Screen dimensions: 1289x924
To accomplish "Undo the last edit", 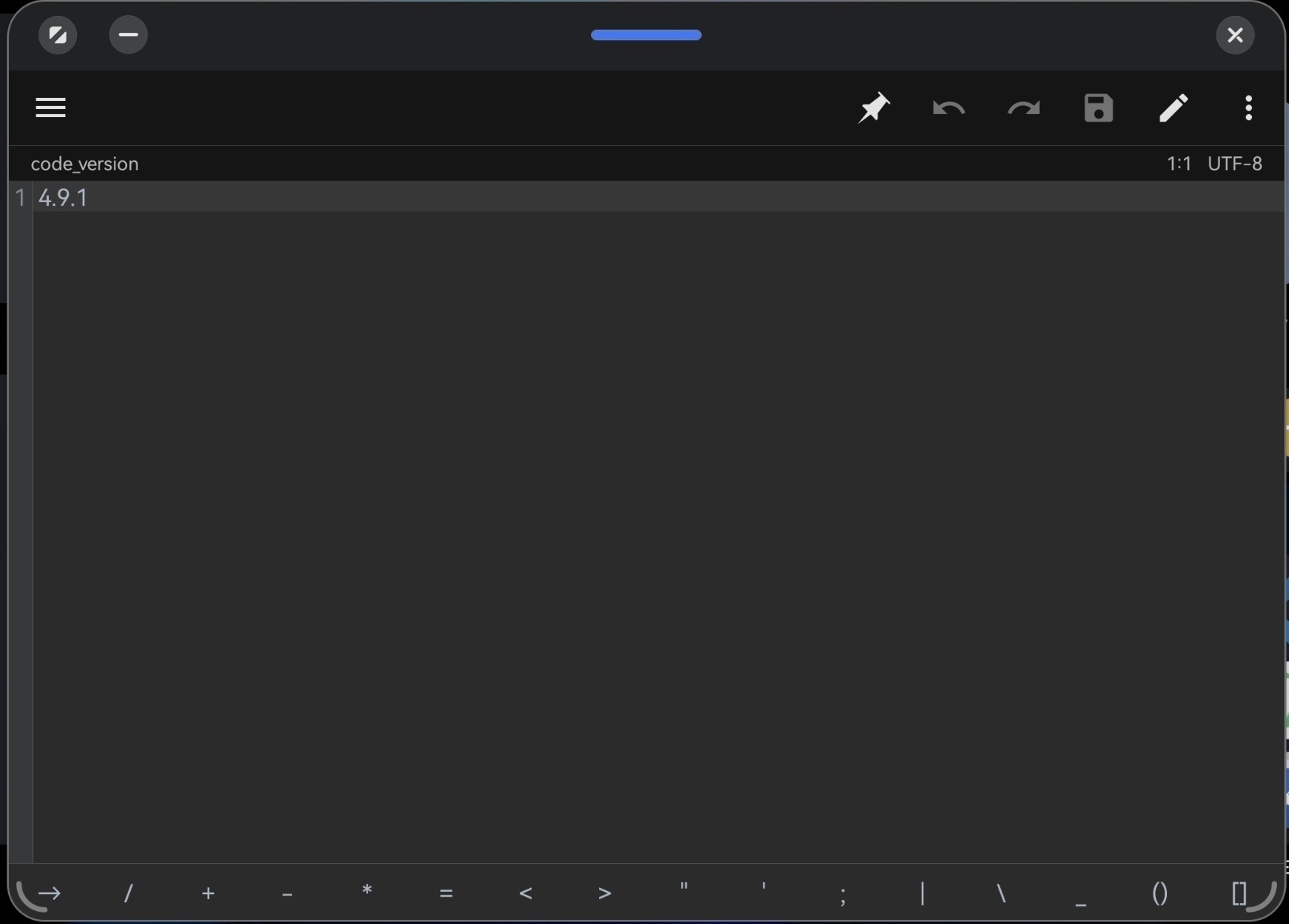I will click(949, 107).
